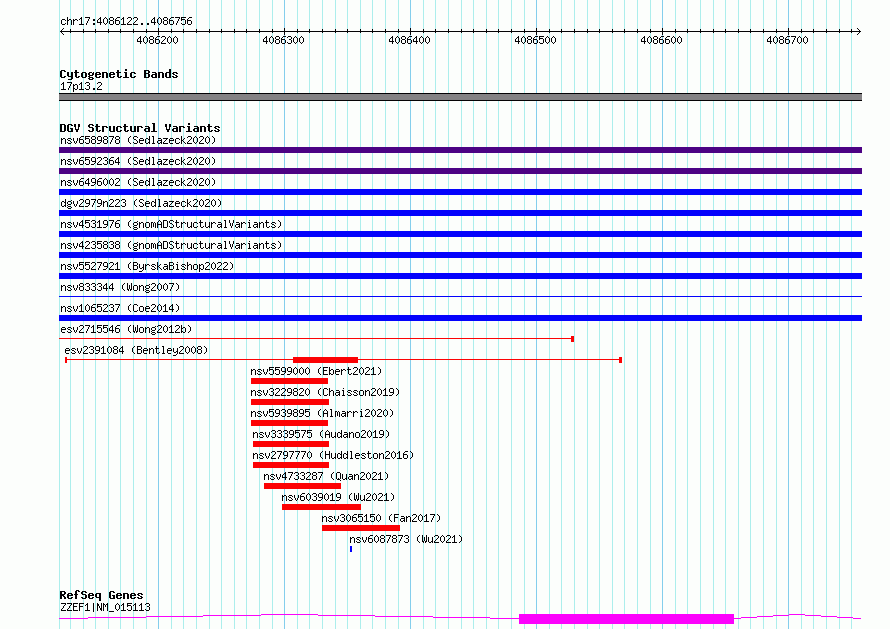This screenshot has width=890, height=629.
Task: Click the chr17:4086122..4086756 region label
Action: [126, 21]
